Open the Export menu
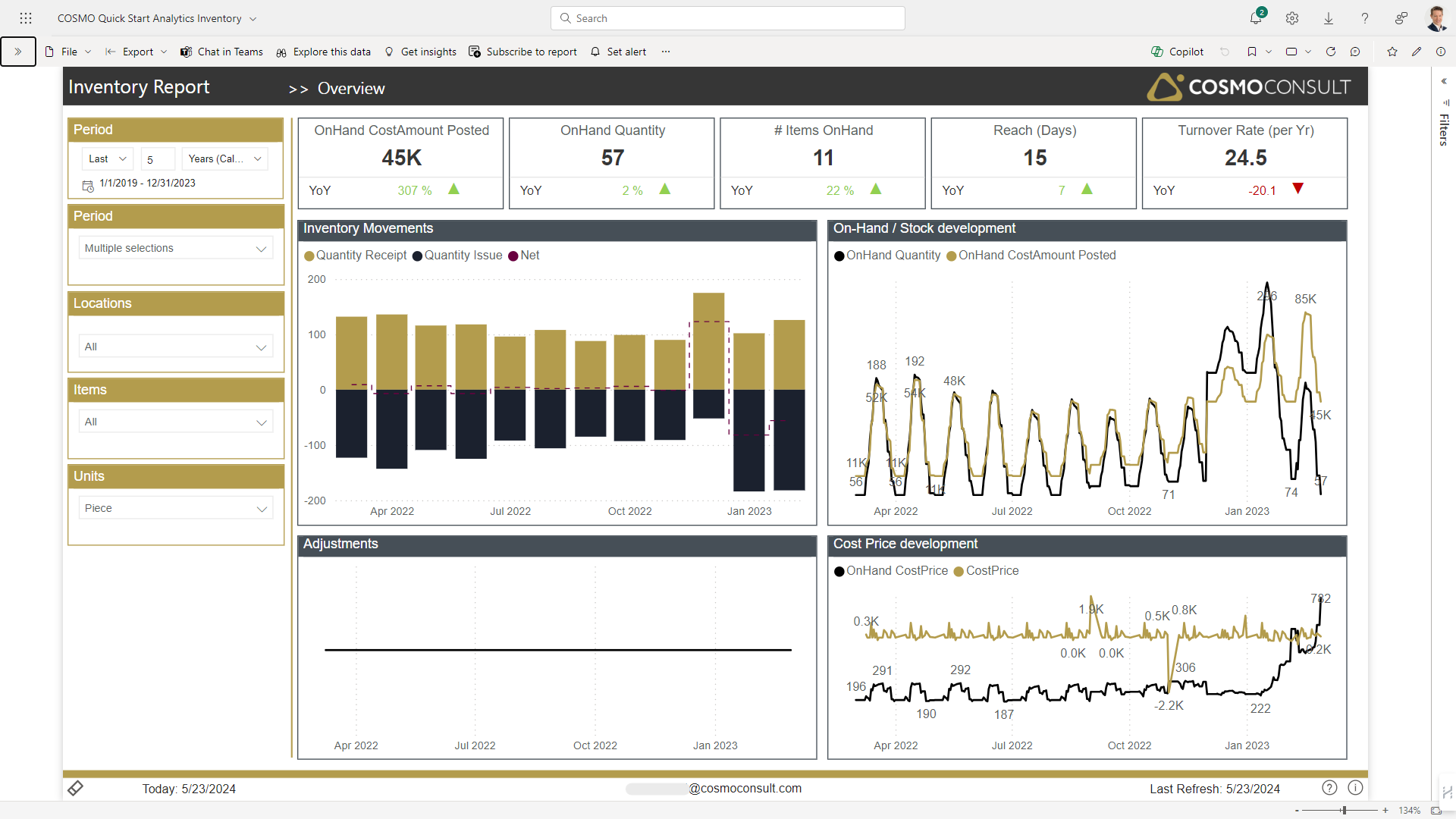 [136, 52]
